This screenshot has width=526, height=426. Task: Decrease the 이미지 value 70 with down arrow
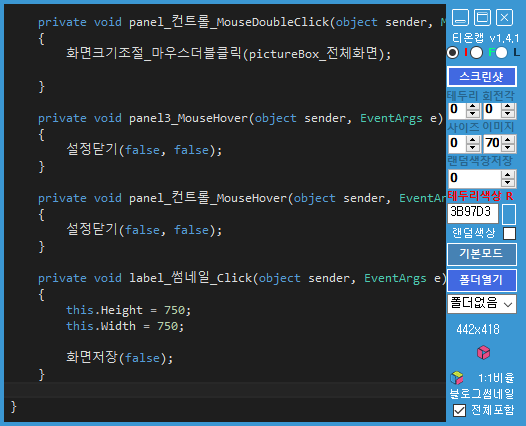[508, 147]
